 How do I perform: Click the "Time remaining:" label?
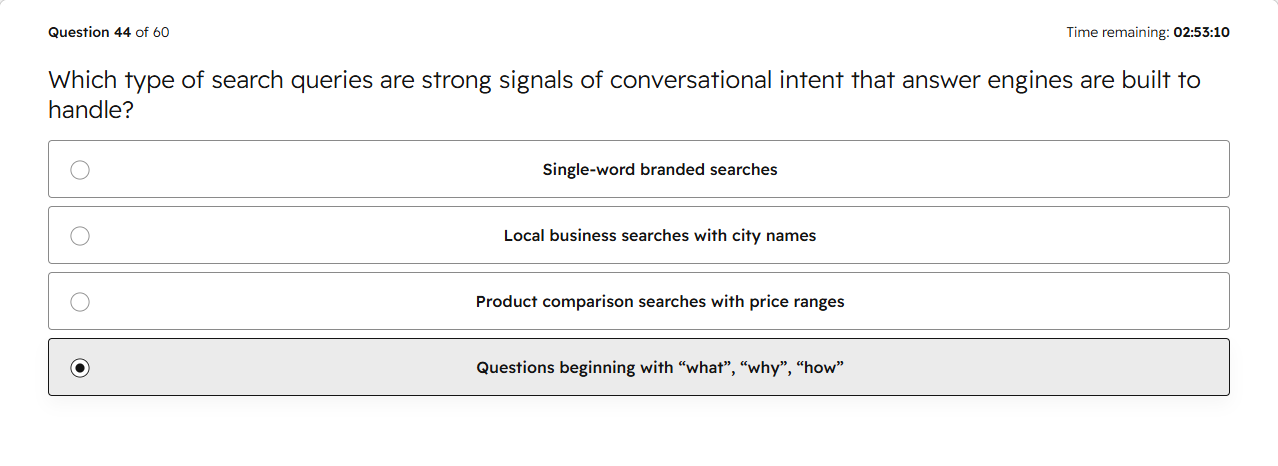[x=1117, y=32]
